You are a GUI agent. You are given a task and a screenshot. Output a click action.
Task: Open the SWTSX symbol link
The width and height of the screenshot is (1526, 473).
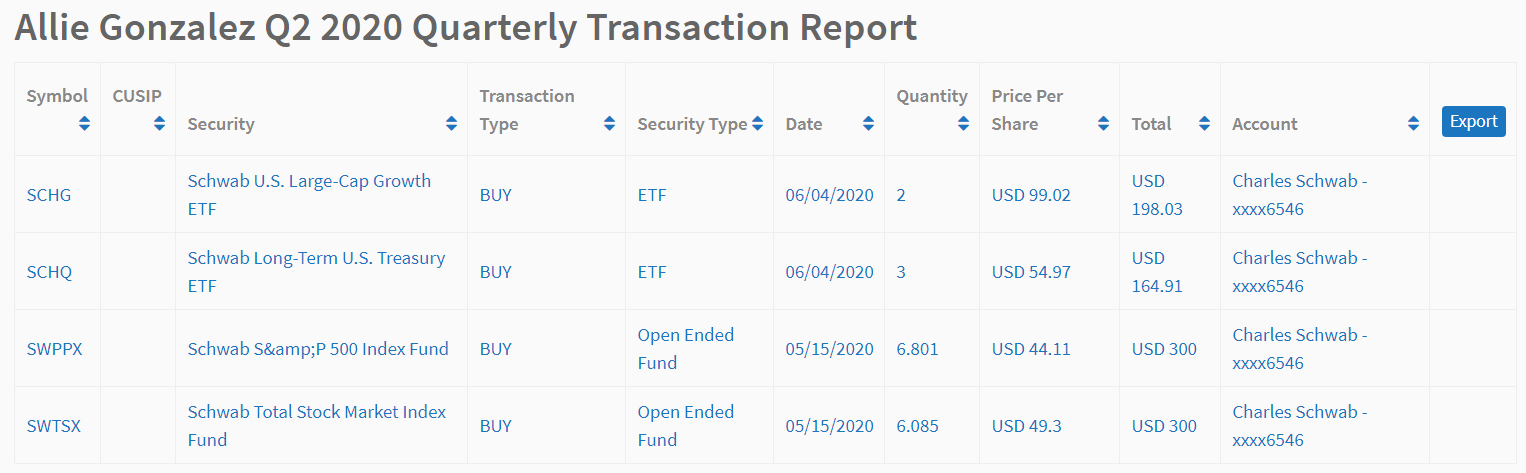[x=54, y=426]
